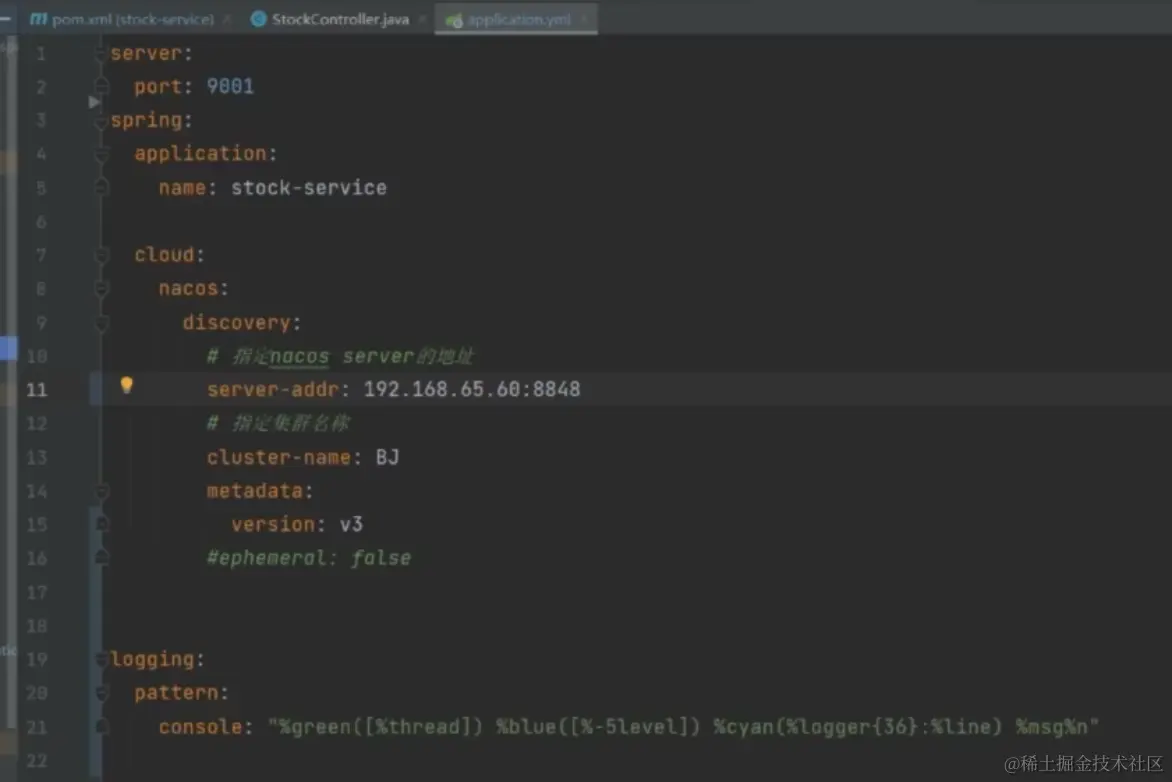Click the console pattern string value
The height and width of the screenshot is (782, 1172).
coord(683,727)
